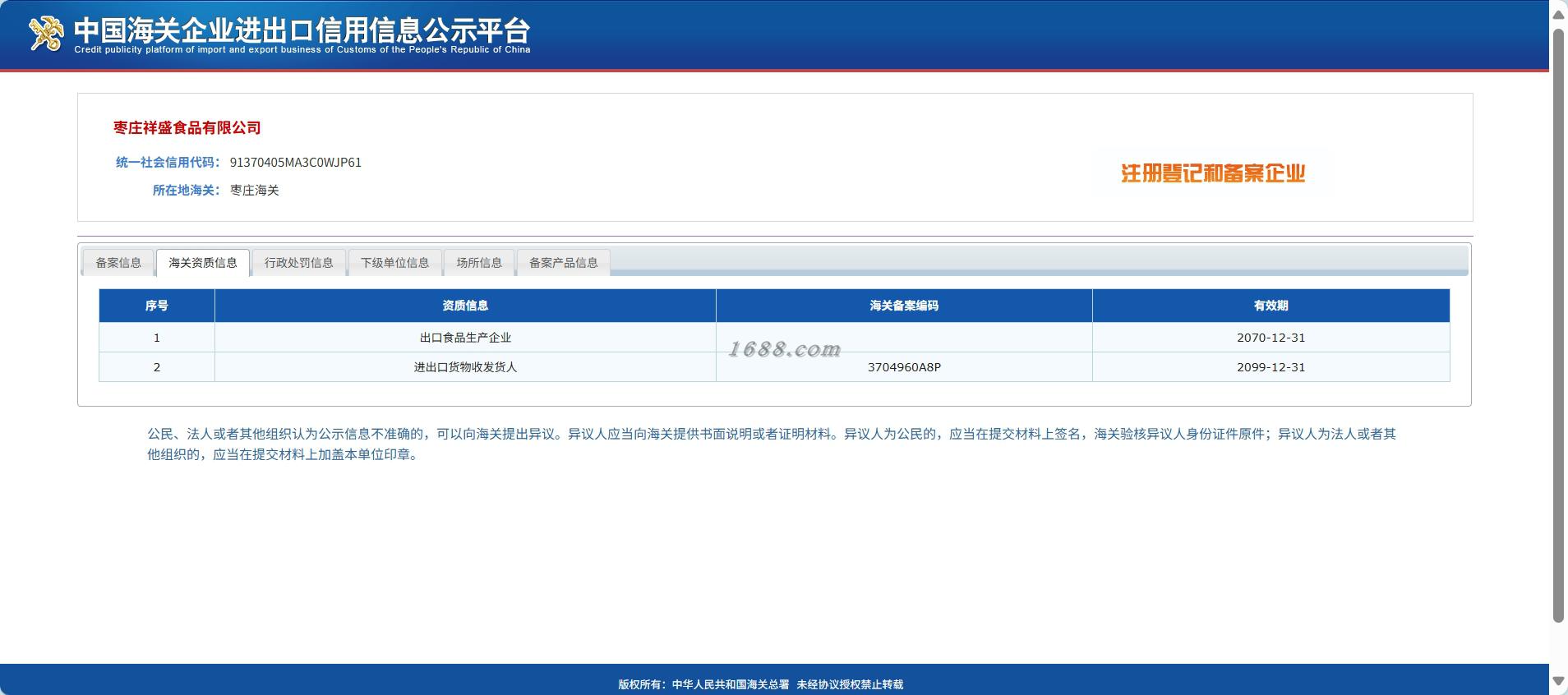Switch to the 行政处罚信息 tab
Image resolution: width=1568 pixels, height=695 pixels.
point(299,263)
